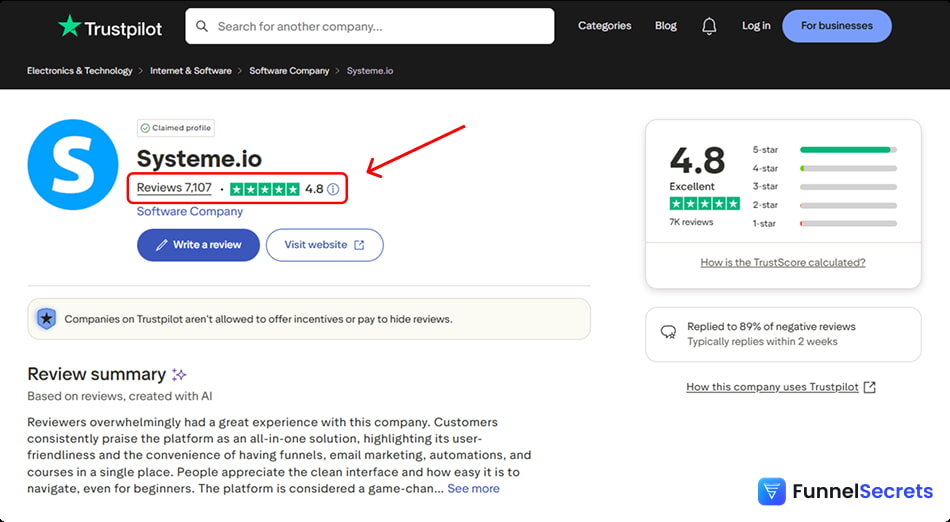Viewport: 950px width, 522px height.
Task: Open How is the TrustScore calculated link
Action: (783, 262)
